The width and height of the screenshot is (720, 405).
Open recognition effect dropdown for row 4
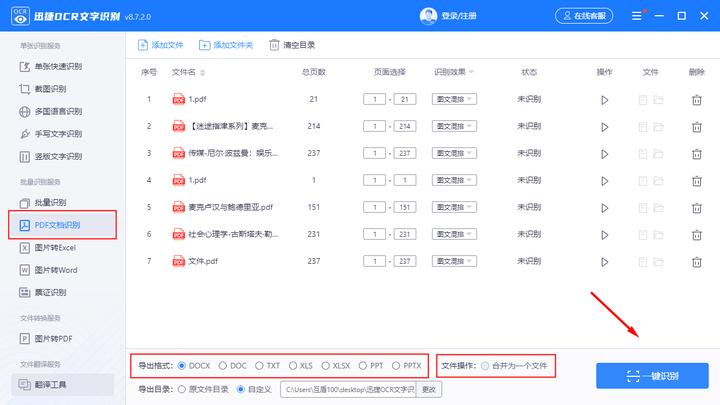[454, 180]
